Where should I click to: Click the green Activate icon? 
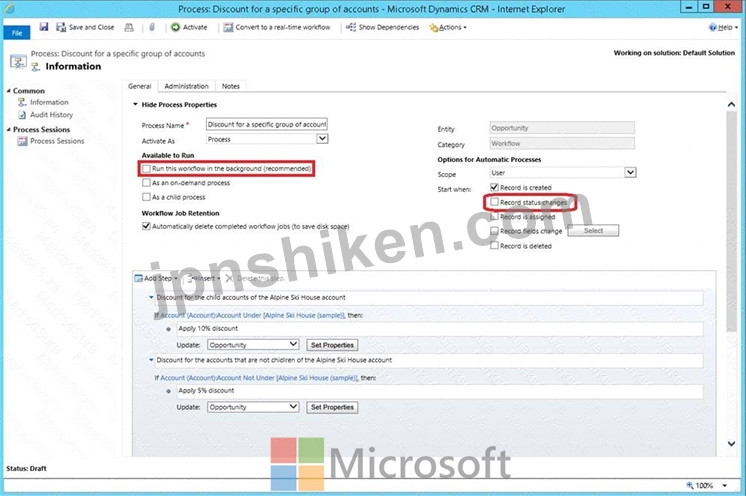(176, 27)
